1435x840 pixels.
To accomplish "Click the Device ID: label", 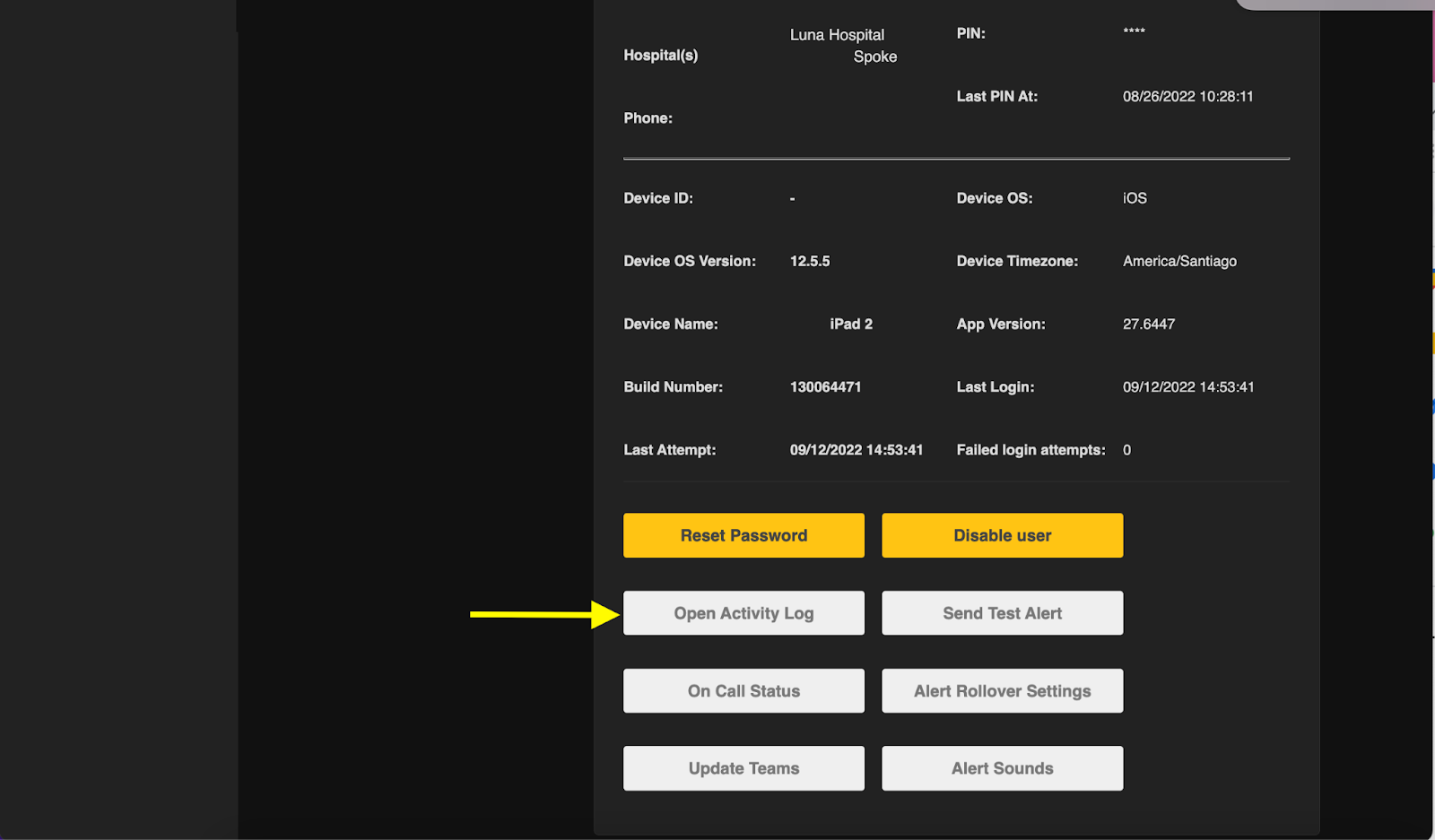I will pyautogui.click(x=657, y=198).
